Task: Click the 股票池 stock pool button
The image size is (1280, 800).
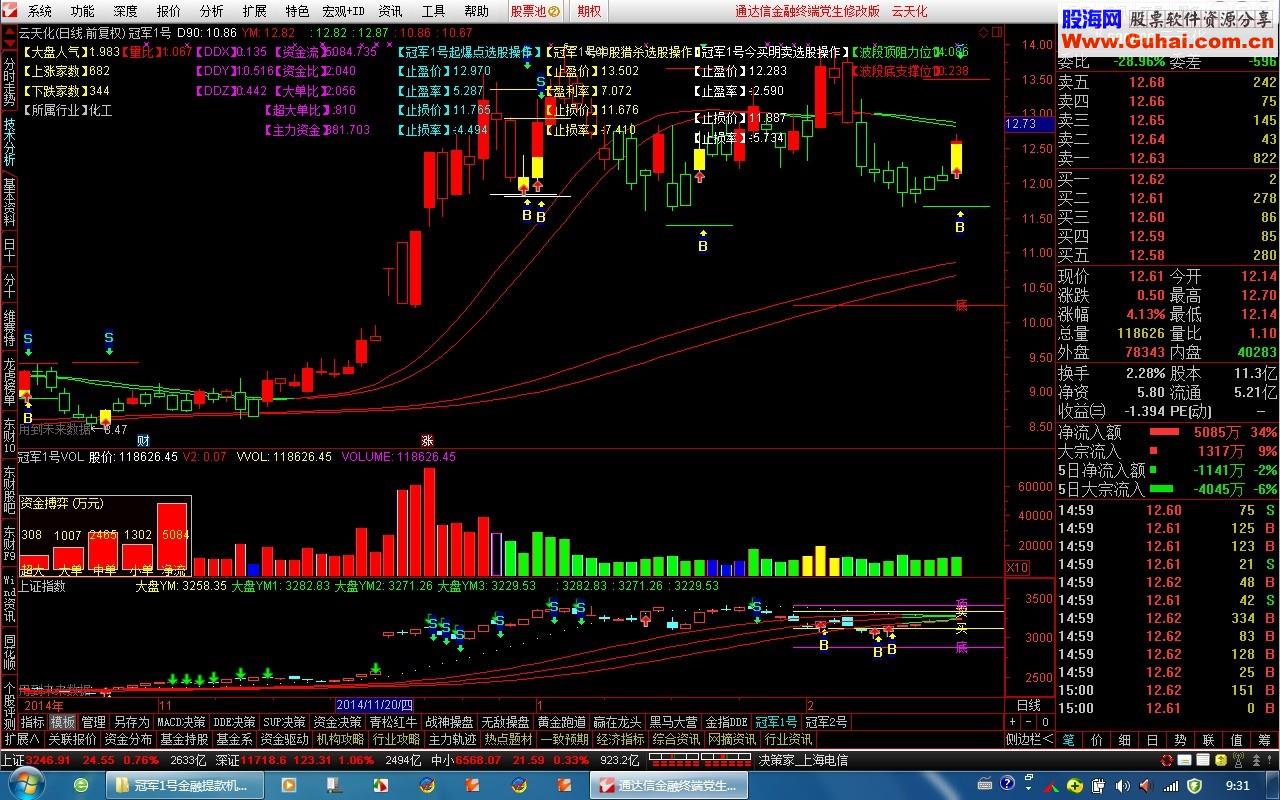Action: 535,11
